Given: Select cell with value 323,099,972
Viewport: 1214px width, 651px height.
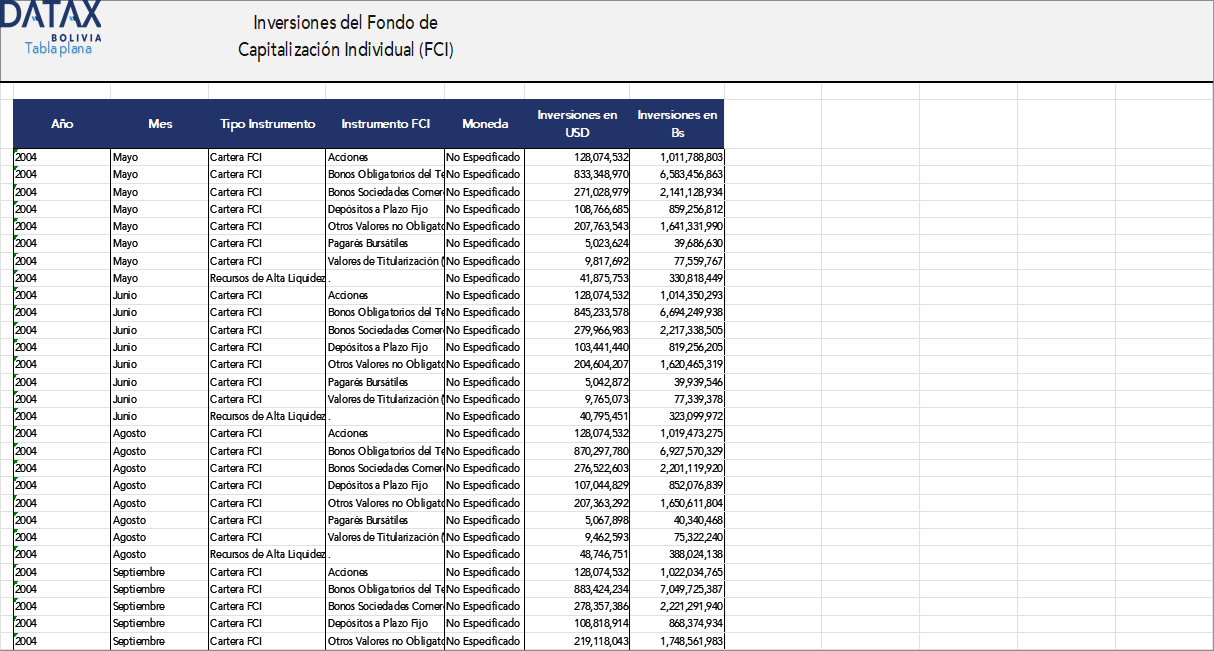Looking at the screenshot, I should (x=678, y=416).
